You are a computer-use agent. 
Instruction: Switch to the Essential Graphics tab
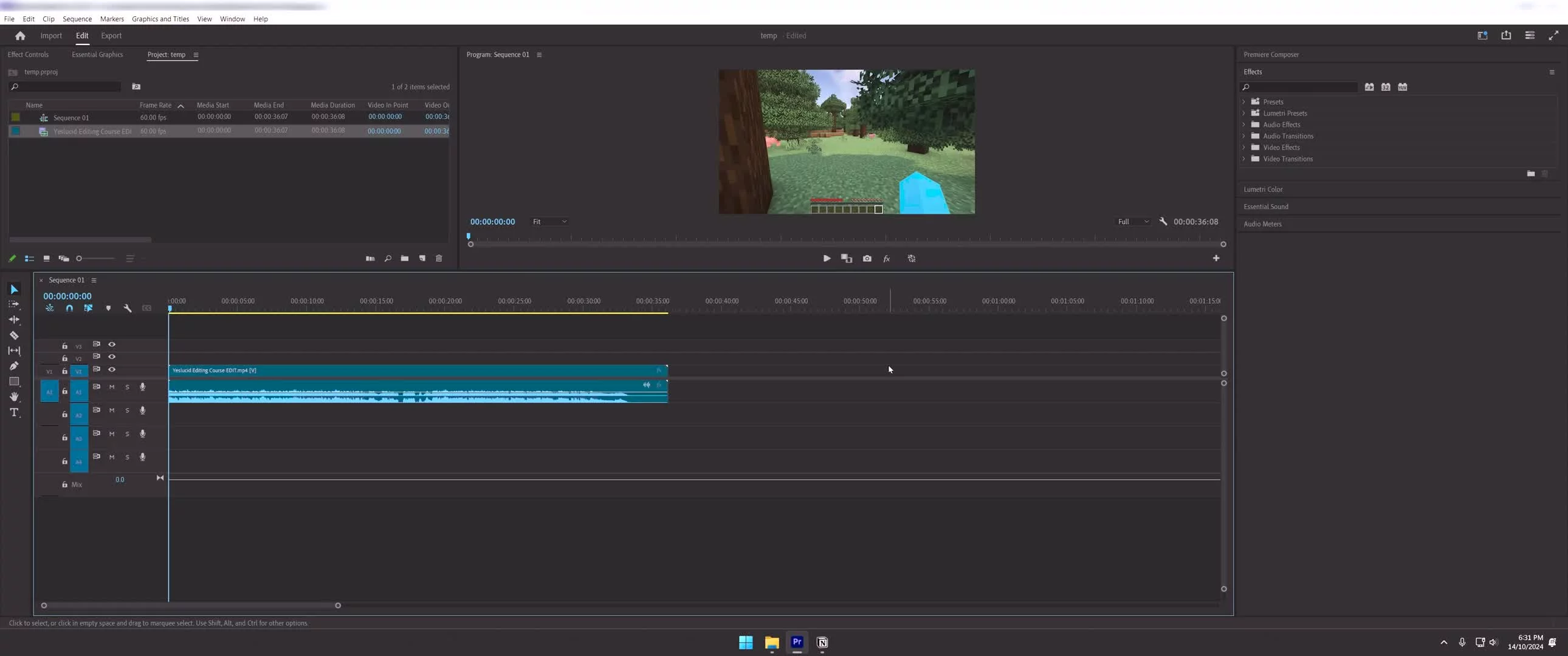tap(97, 55)
